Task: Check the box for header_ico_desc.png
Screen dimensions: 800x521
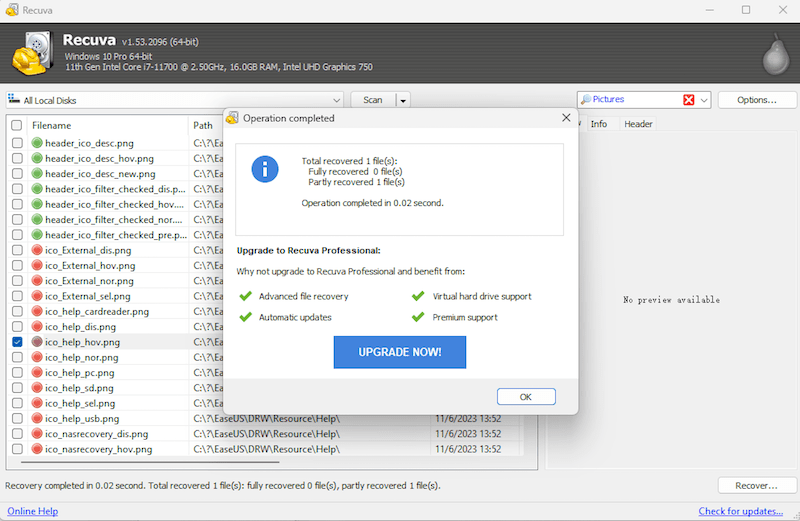Action: (x=17, y=143)
